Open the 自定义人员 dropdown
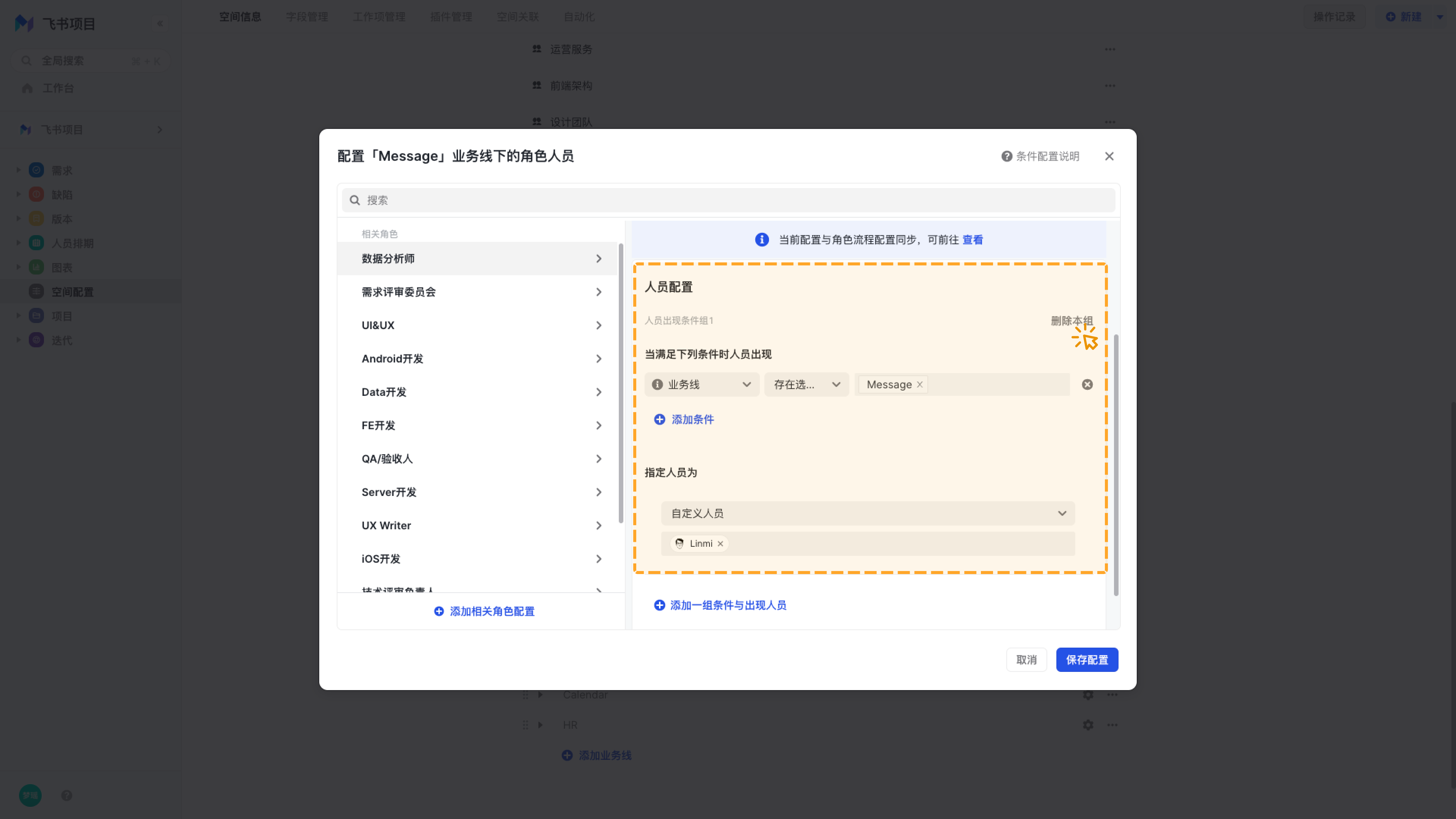Image resolution: width=1456 pixels, height=819 pixels. tap(868, 513)
